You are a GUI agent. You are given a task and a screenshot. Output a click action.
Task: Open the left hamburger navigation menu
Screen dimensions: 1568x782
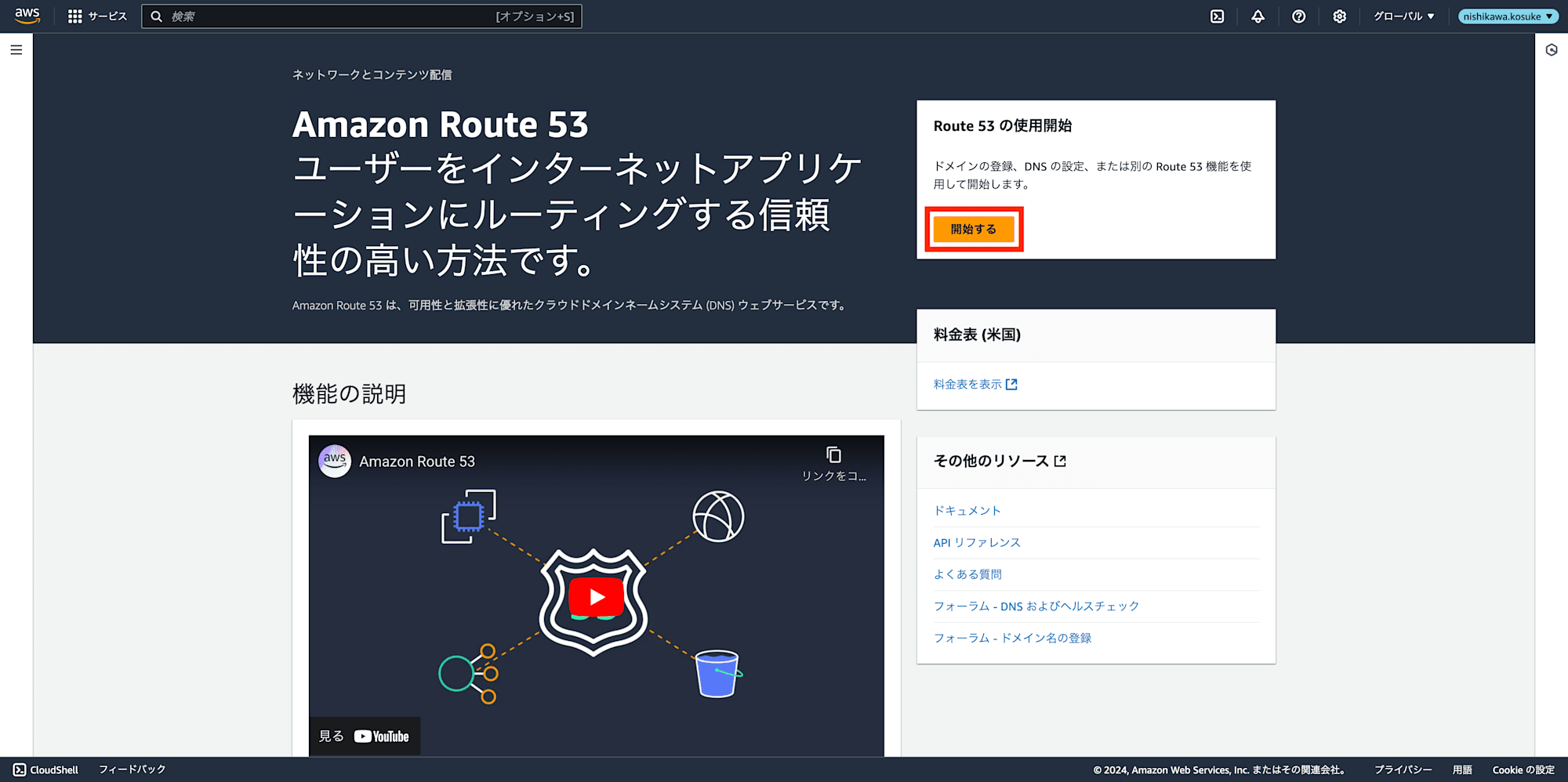point(16,50)
